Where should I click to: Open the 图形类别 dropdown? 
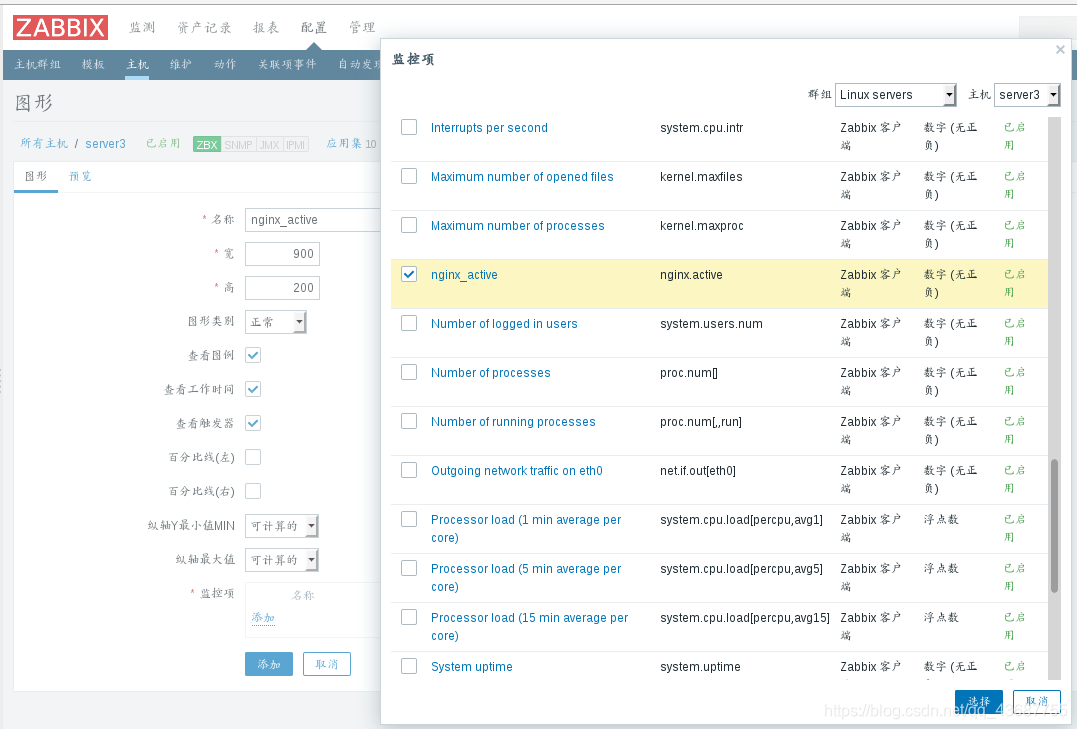click(x=275, y=322)
